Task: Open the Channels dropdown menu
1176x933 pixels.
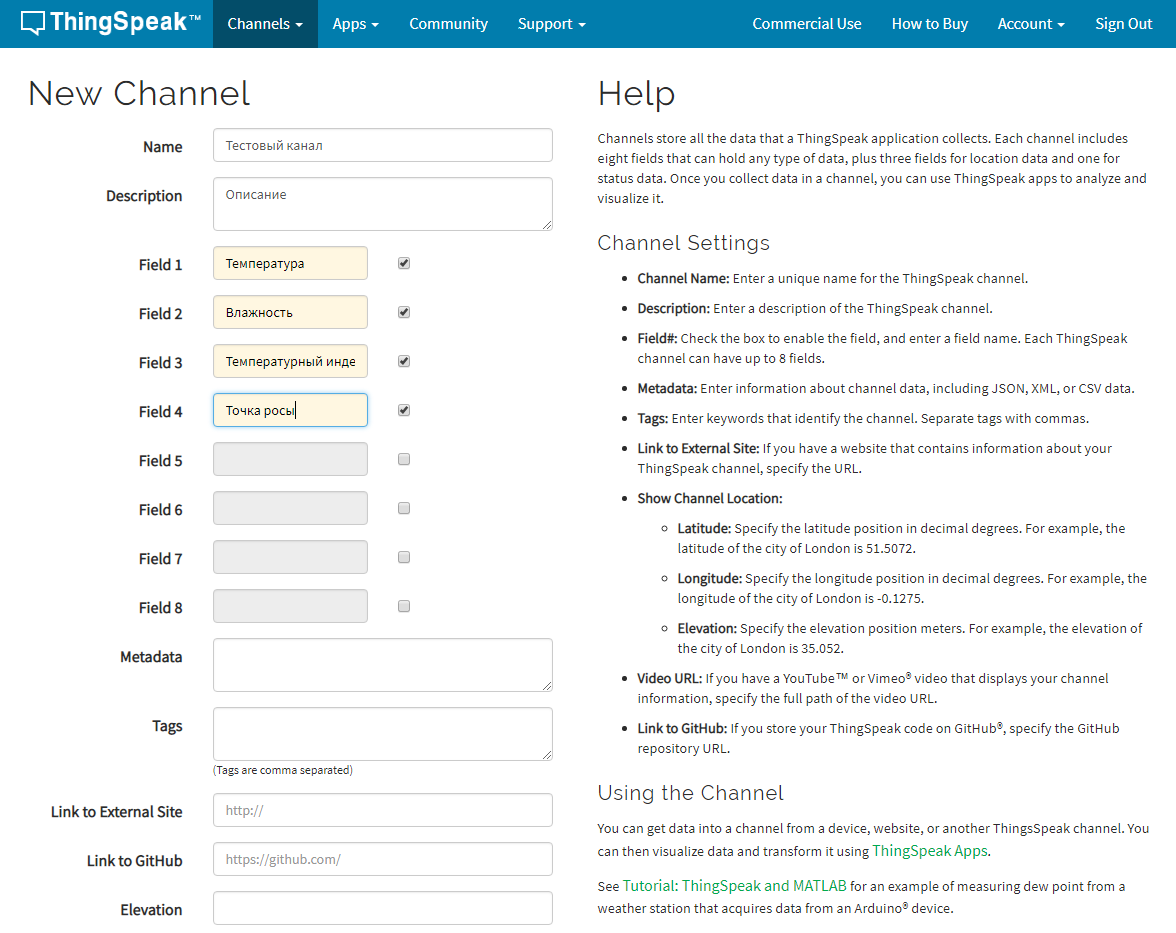Action: (x=265, y=24)
